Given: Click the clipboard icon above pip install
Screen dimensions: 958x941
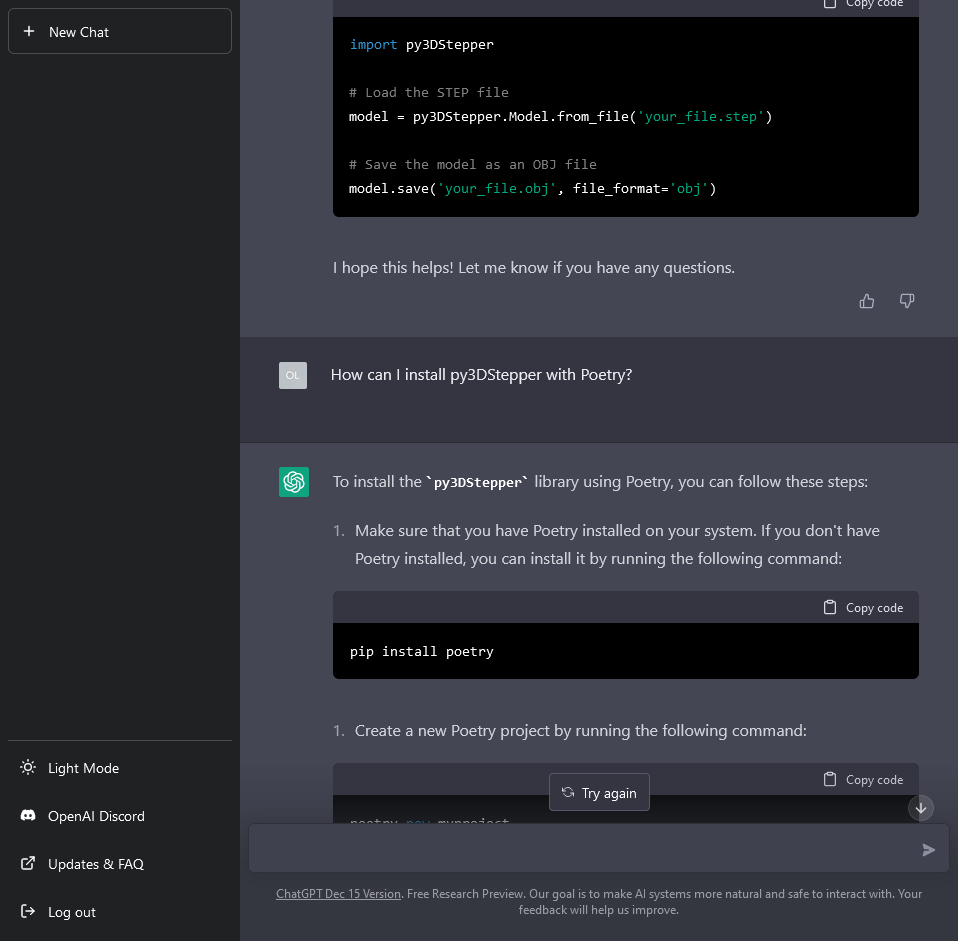Looking at the screenshot, I should point(829,608).
